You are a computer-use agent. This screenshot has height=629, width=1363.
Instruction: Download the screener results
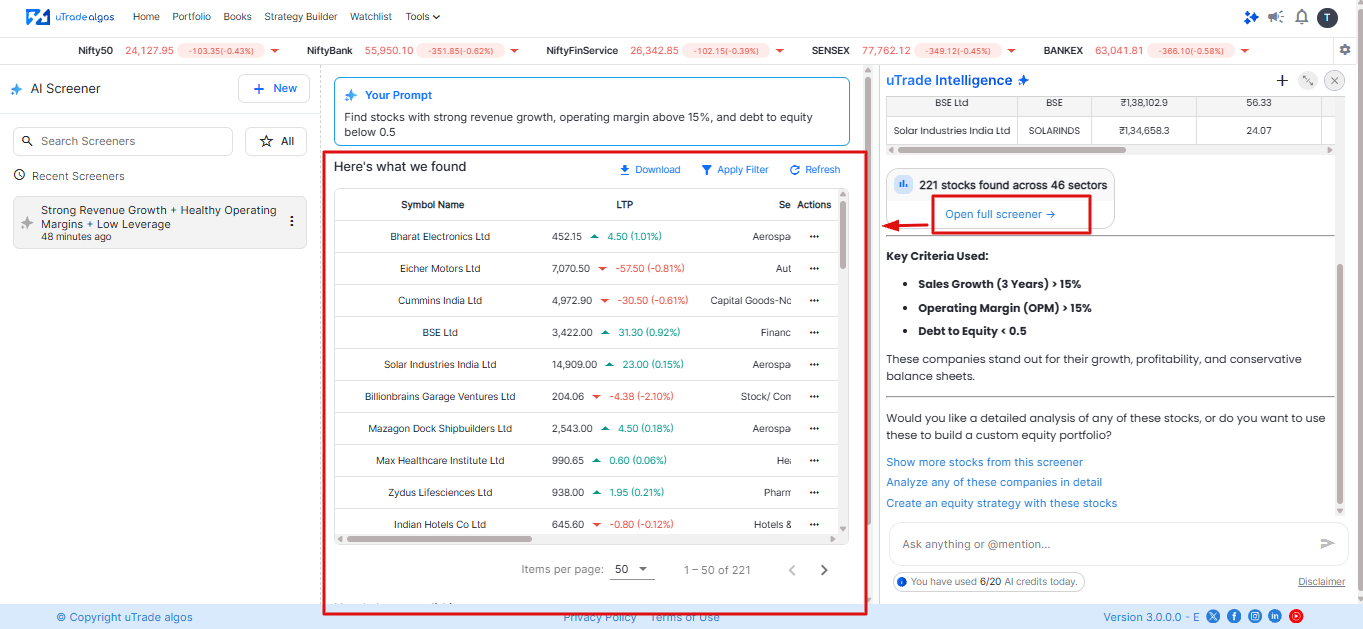point(649,170)
